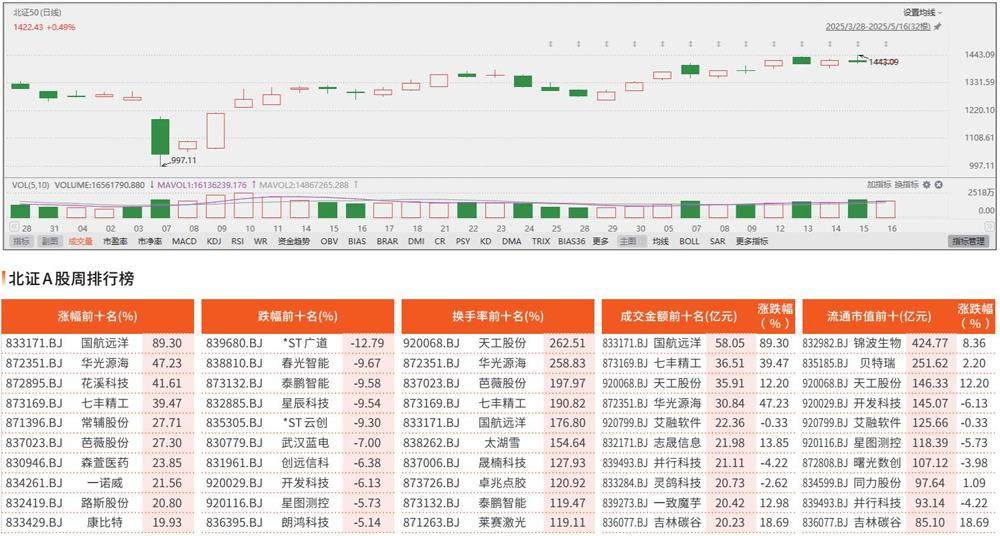1000x536 pixels.
Task: Click the 北证50(日线) chart title
Action: pos(38,13)
